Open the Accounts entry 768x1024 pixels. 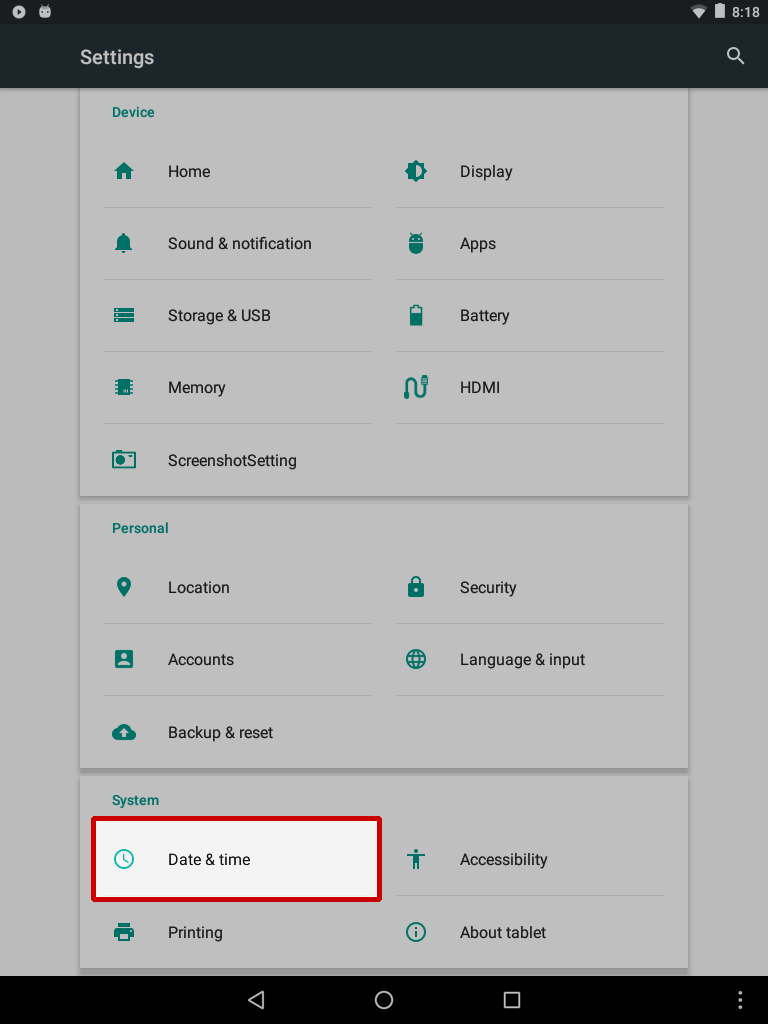(x=238, y=660)
